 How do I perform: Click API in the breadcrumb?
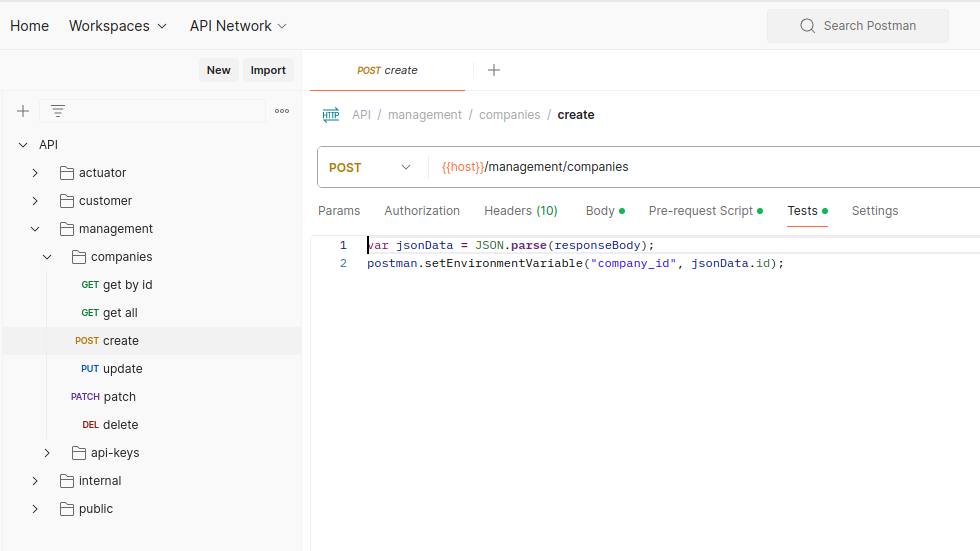tap(361, 115)
